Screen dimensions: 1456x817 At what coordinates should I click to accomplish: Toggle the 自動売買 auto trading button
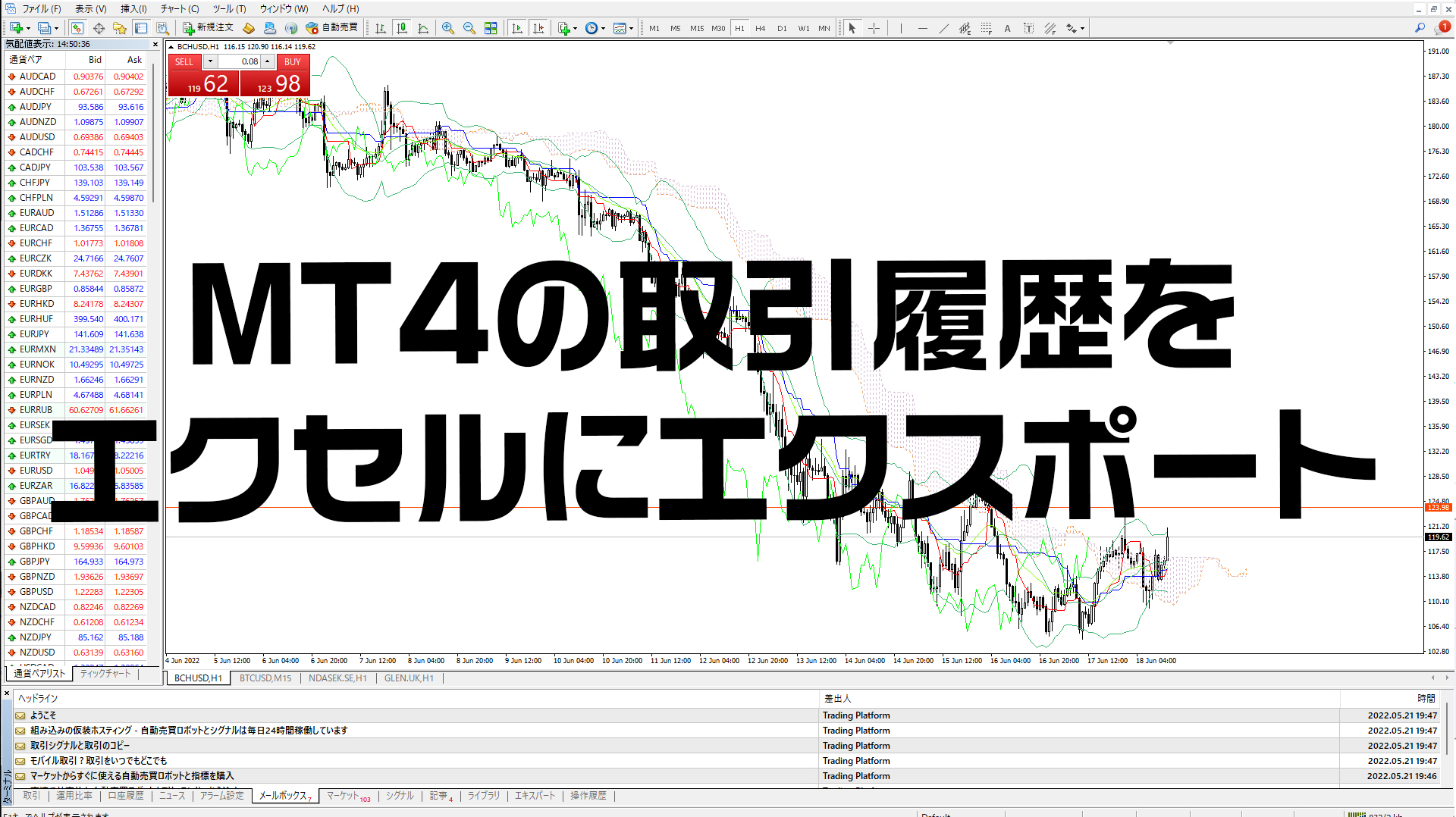click(x=331, y=28)
